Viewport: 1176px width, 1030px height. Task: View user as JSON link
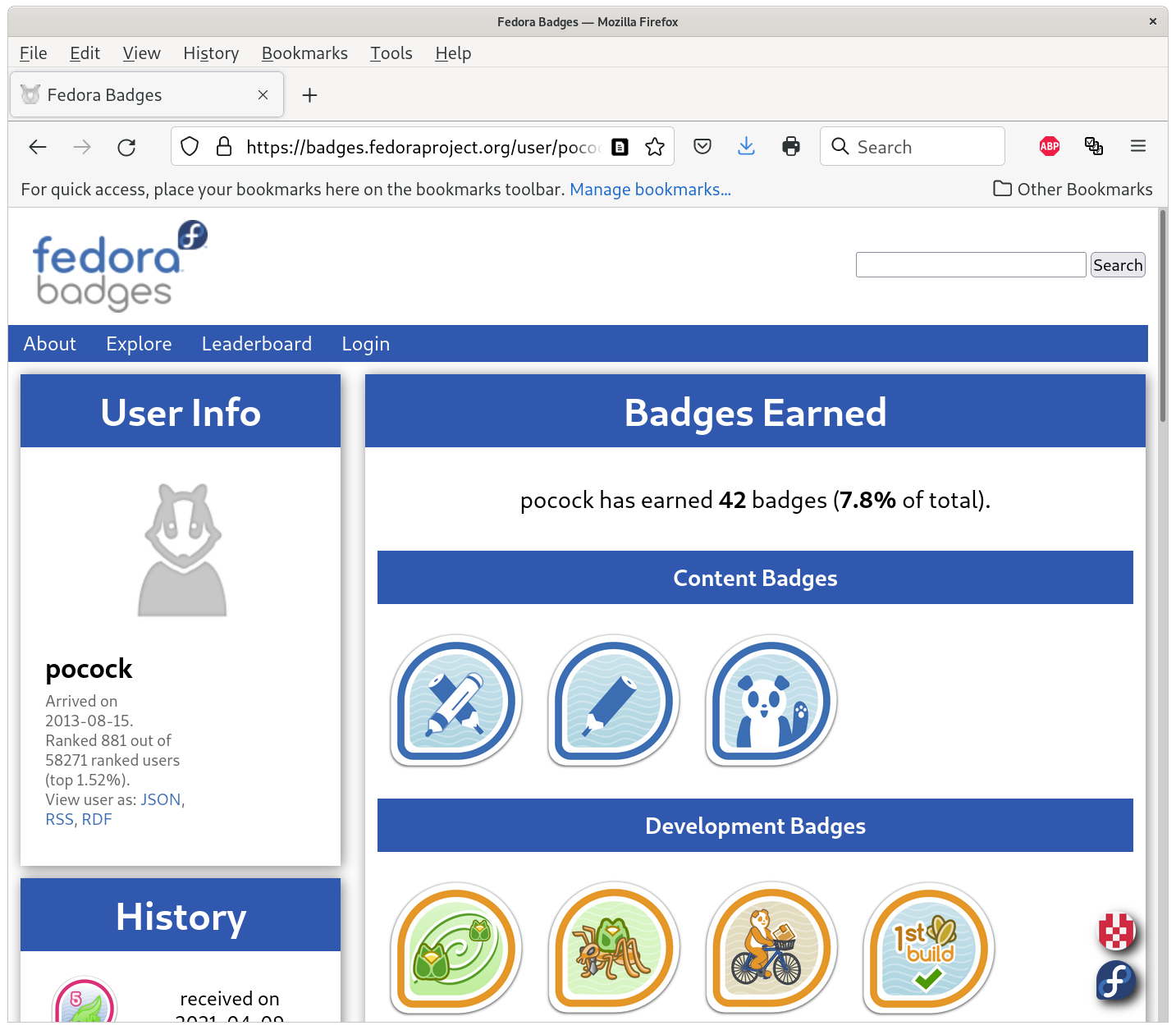pyautogui.click(x=161, y=799)
